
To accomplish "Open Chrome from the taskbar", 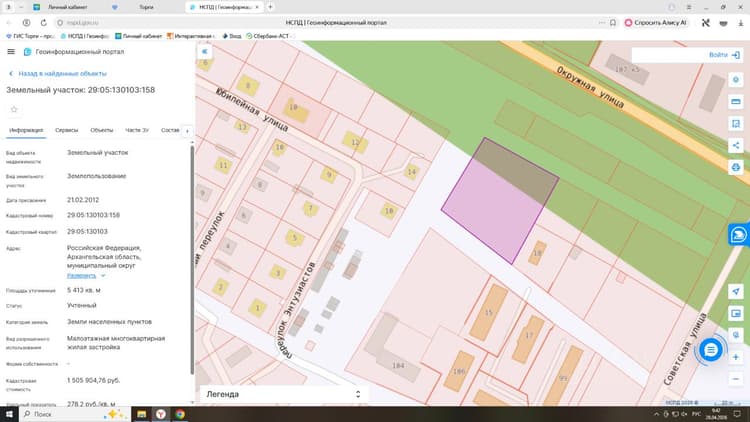I will [x=180, y=414].
